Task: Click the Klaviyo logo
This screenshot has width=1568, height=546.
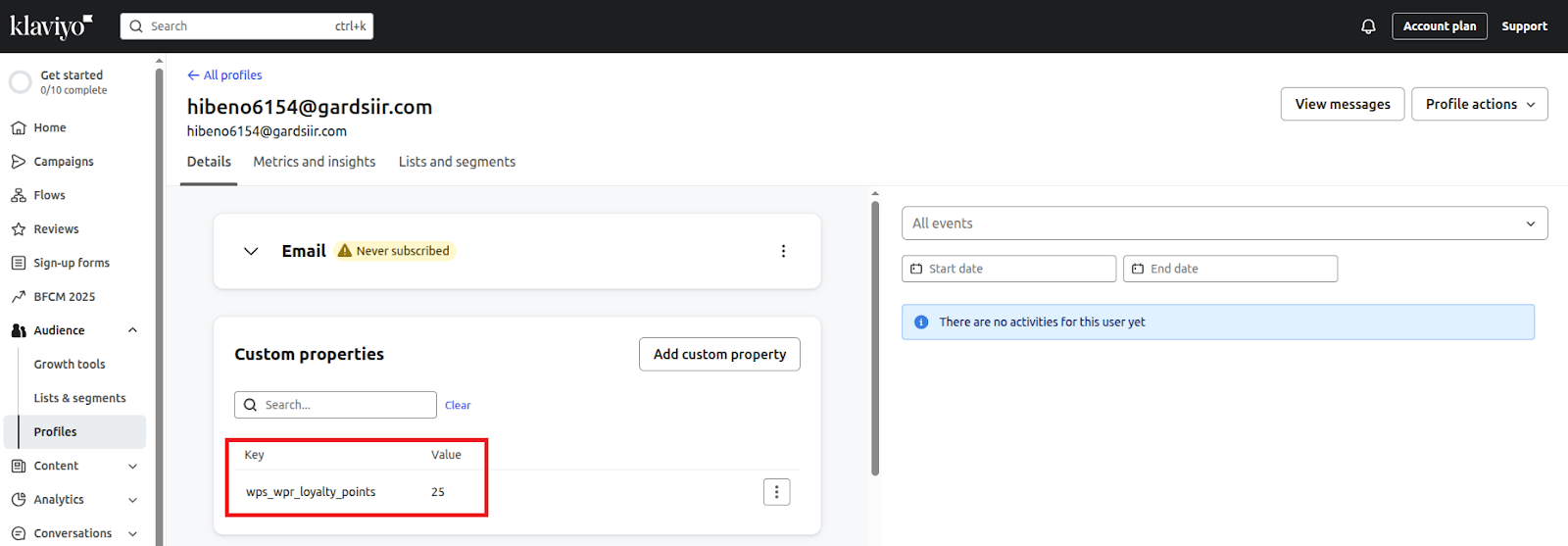Action: 51,26
